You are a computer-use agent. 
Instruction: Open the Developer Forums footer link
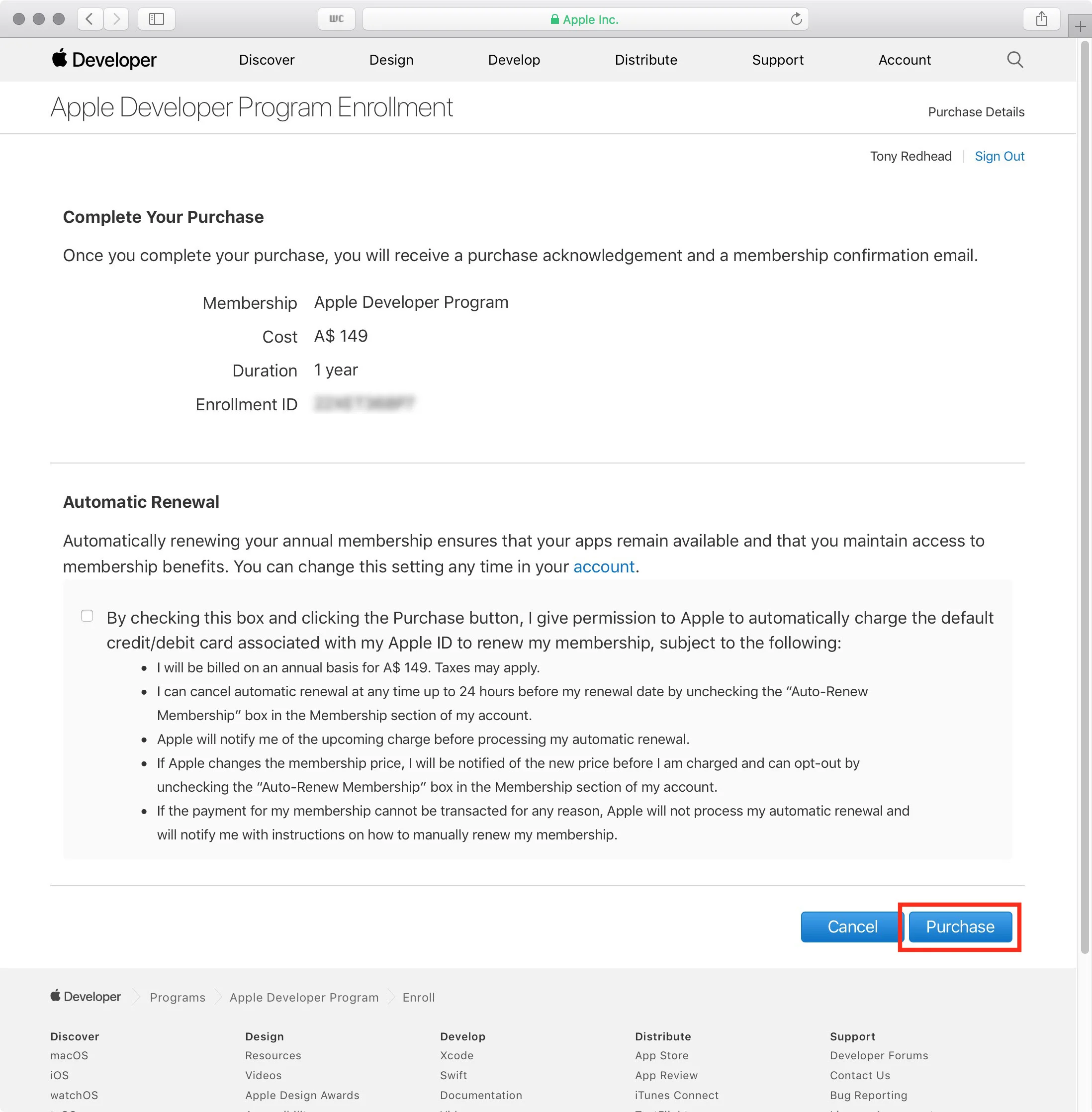point(879,1055)
